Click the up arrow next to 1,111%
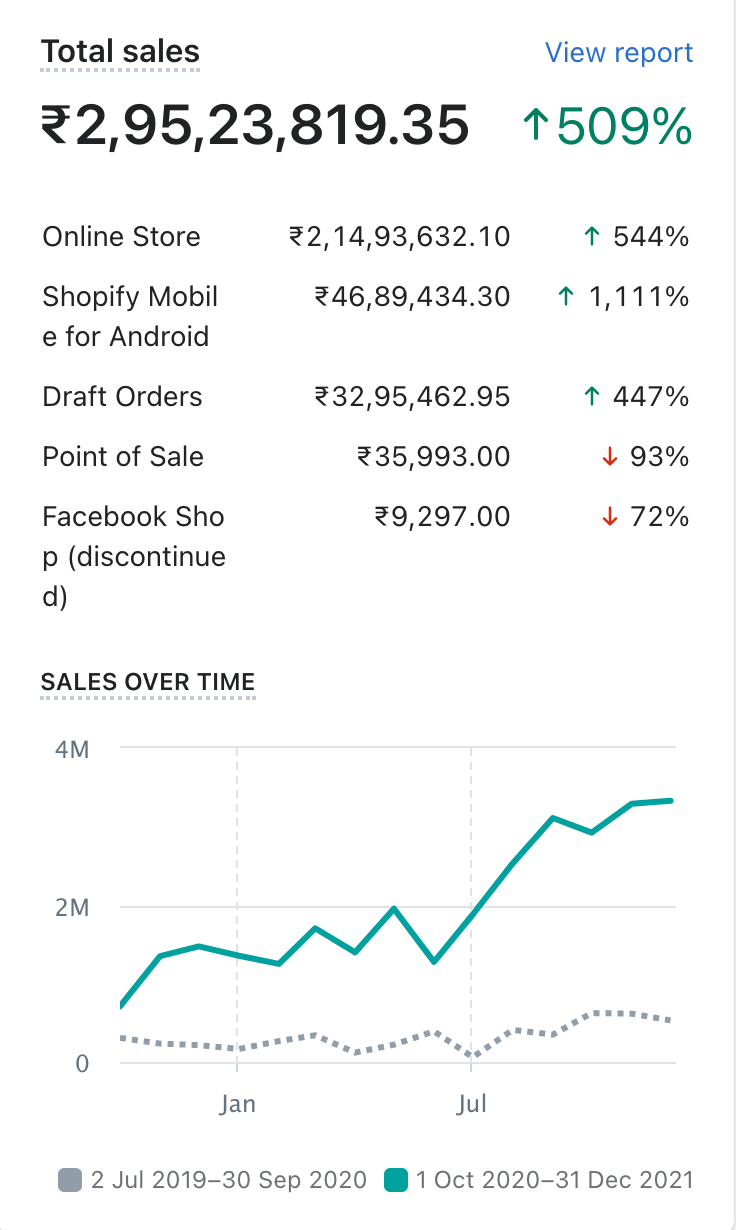The height and width of the screenshot is (1230, 736). [x=566, y=297]
